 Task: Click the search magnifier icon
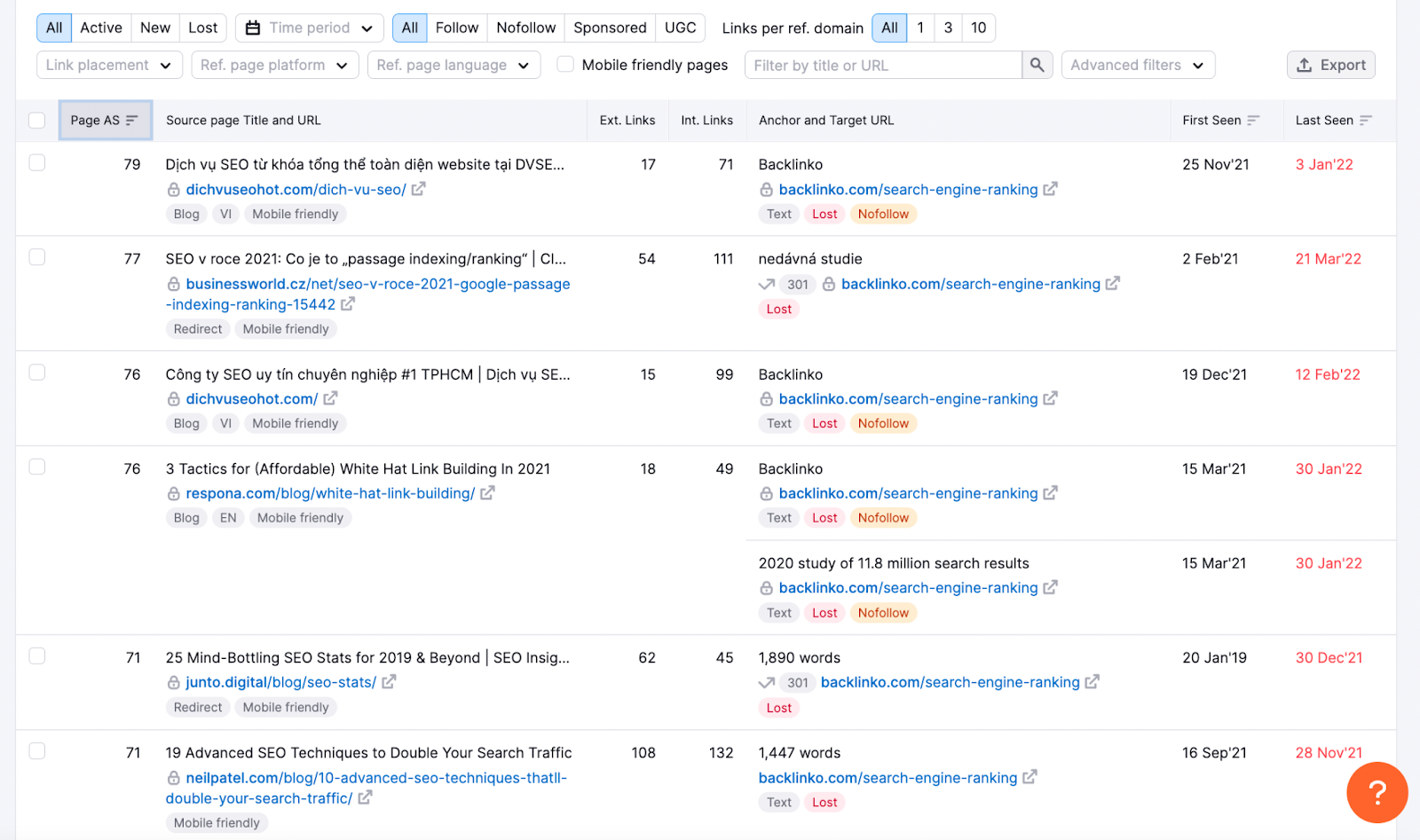click(x=1037, y=65)
